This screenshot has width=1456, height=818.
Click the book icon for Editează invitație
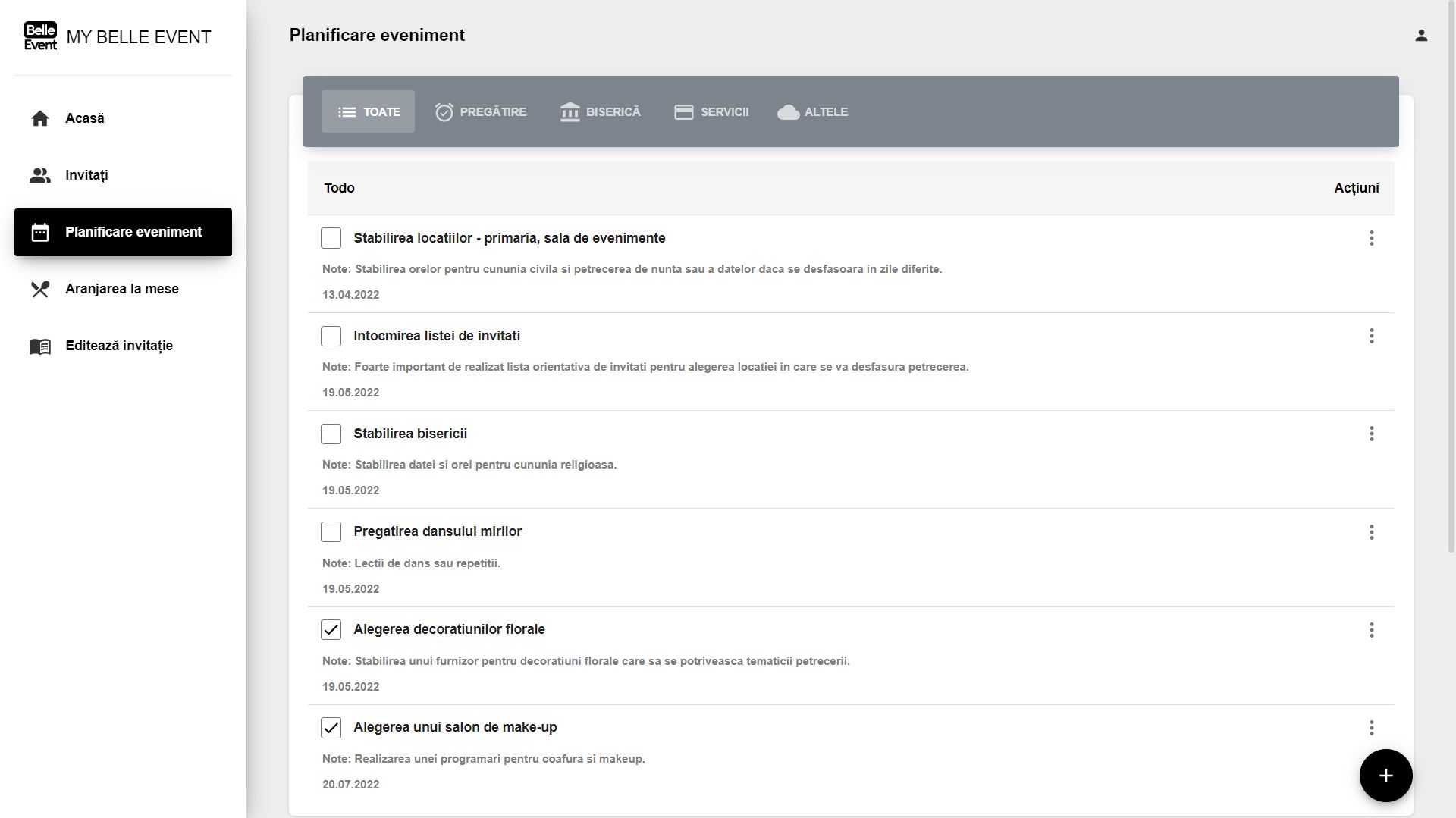(x=40, y=346)
